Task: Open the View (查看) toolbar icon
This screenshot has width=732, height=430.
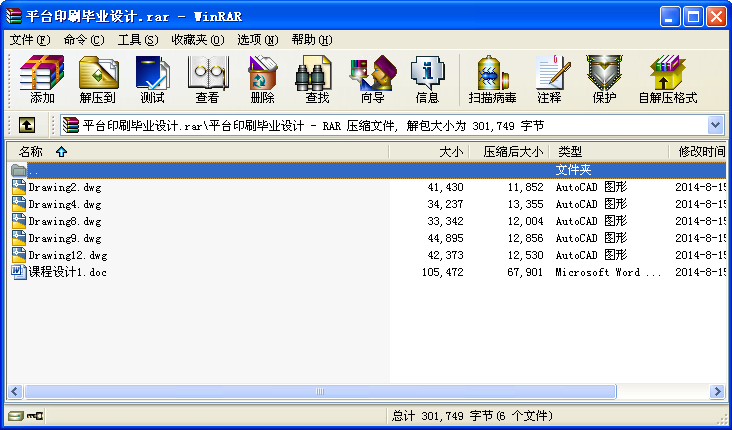Action: [207, 73]
